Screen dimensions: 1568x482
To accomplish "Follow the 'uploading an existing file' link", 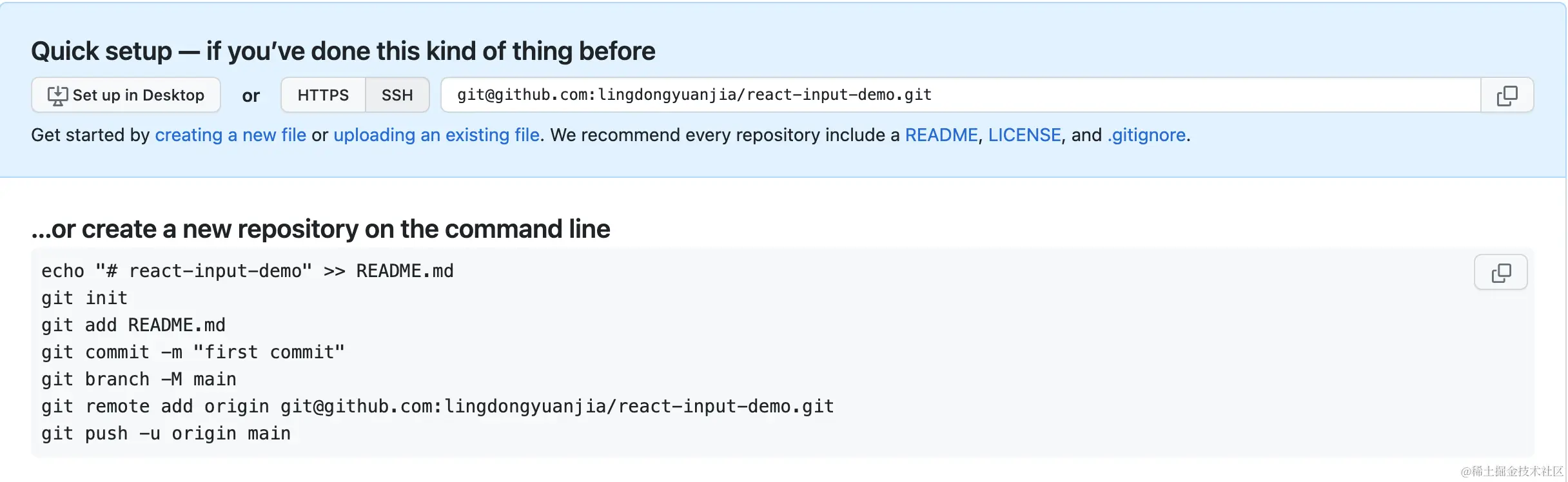I will [x=436, y=135].
